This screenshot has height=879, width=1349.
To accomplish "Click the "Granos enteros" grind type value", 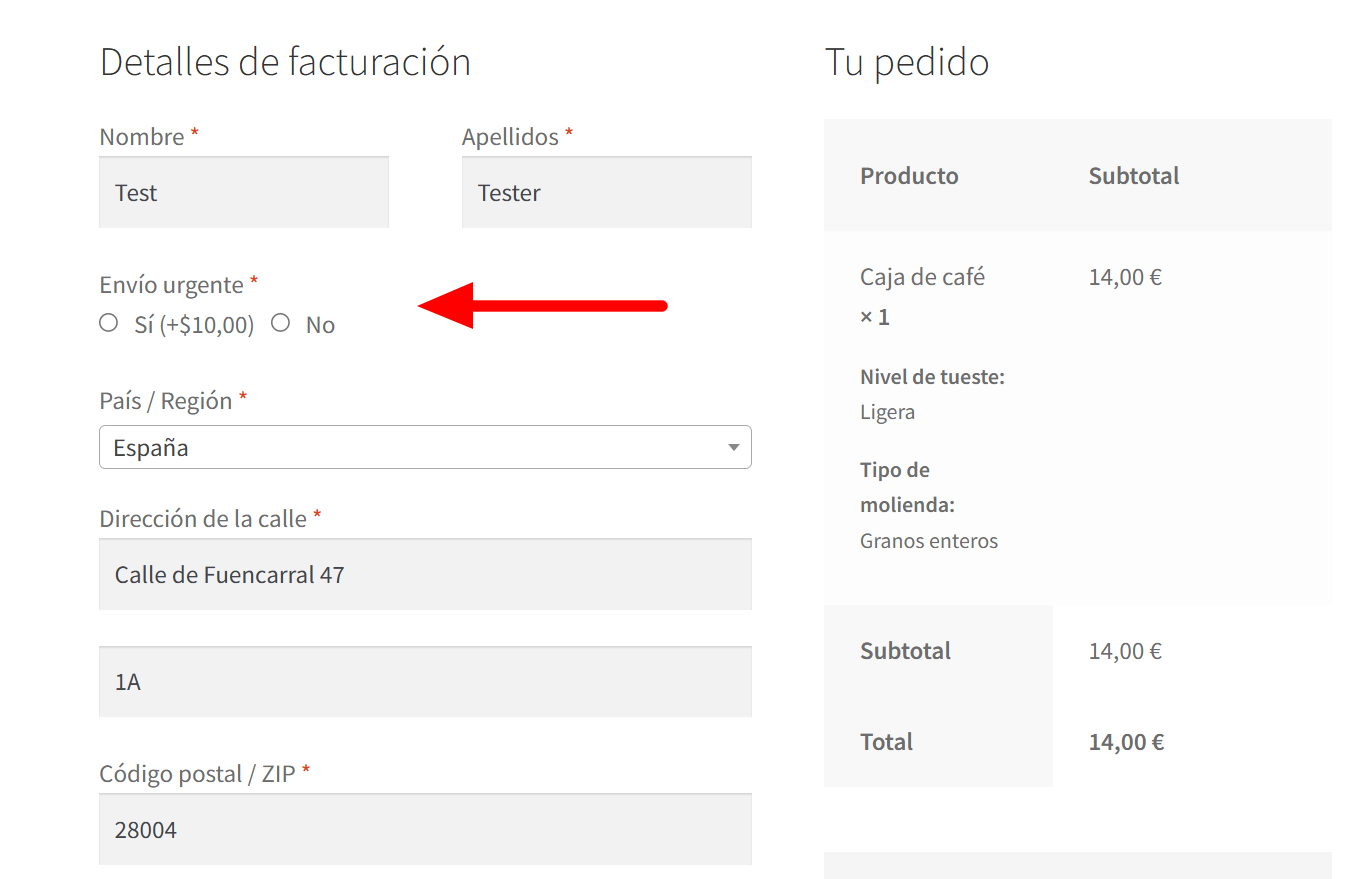I will (x=928, y=541).
